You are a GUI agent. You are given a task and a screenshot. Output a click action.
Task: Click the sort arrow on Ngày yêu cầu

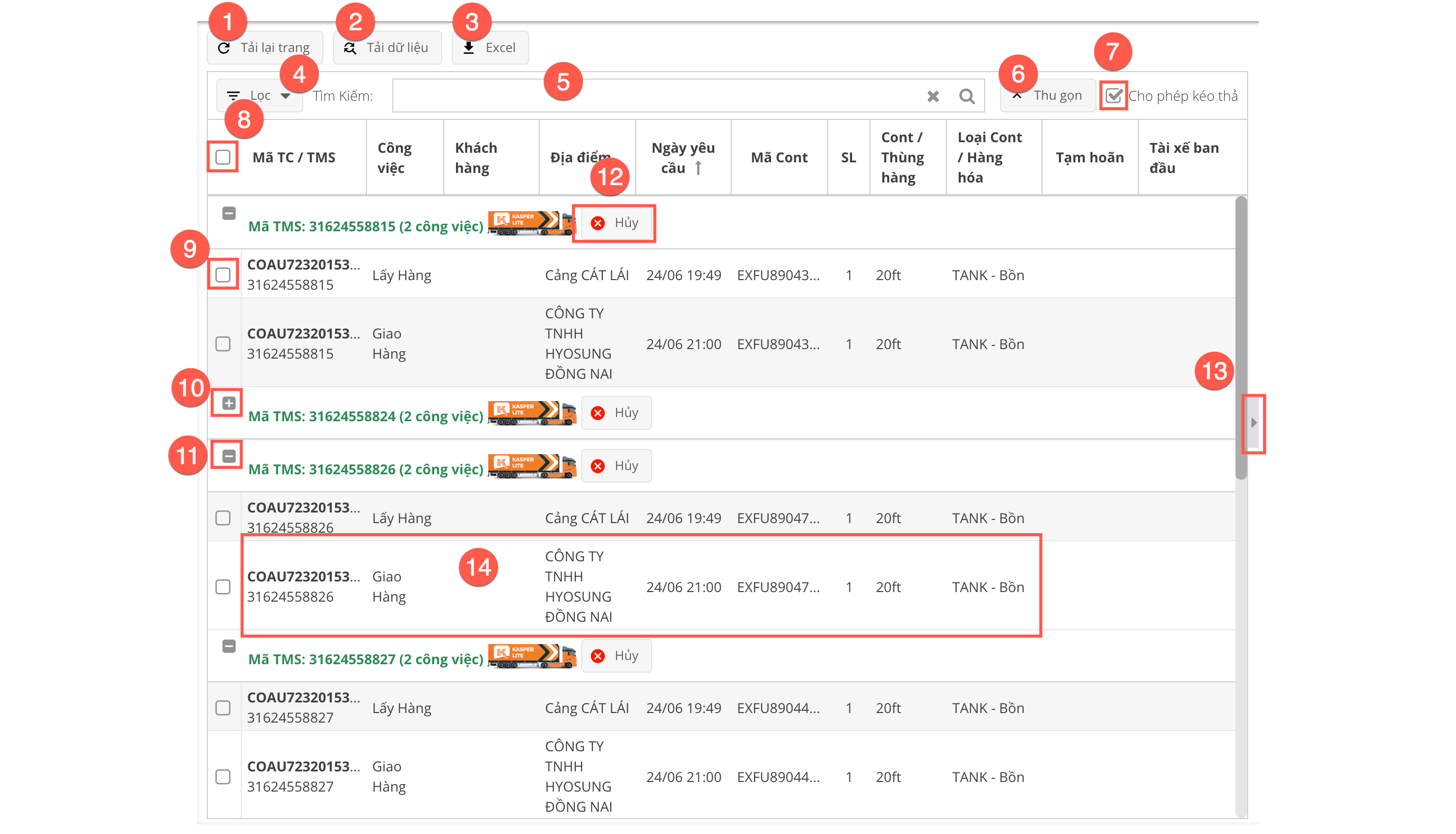click(x=698, y=168)
